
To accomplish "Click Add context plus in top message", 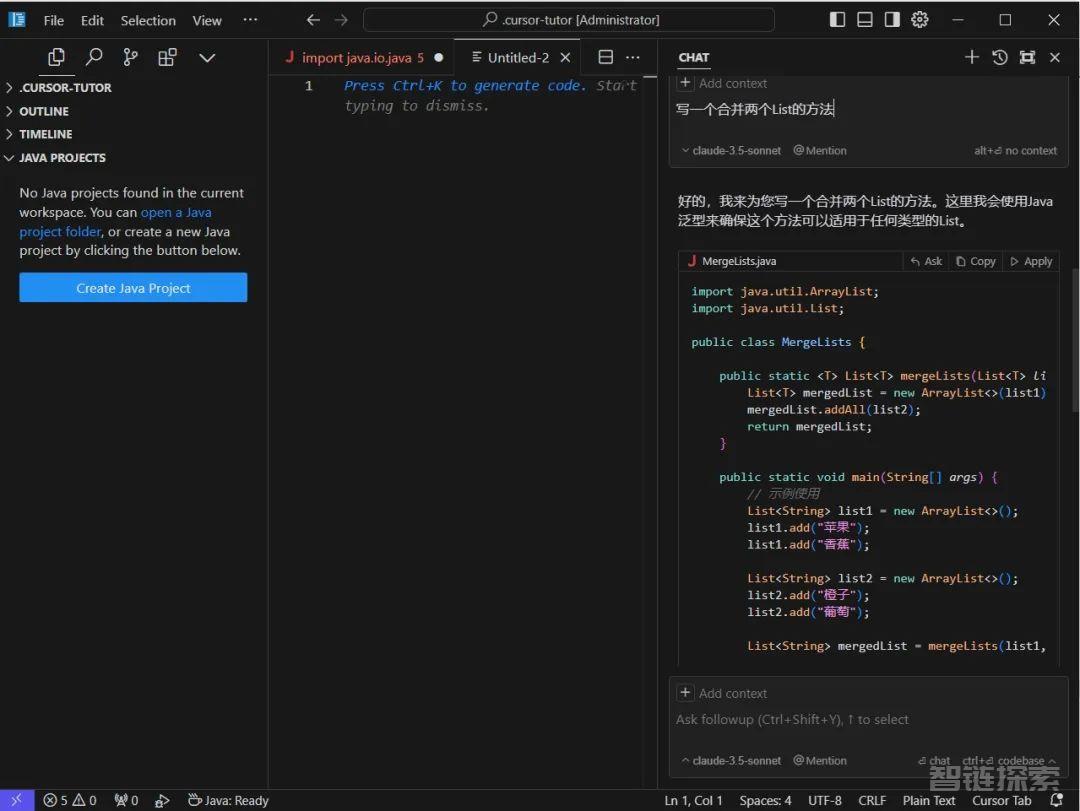I will [x=685, y=83].
